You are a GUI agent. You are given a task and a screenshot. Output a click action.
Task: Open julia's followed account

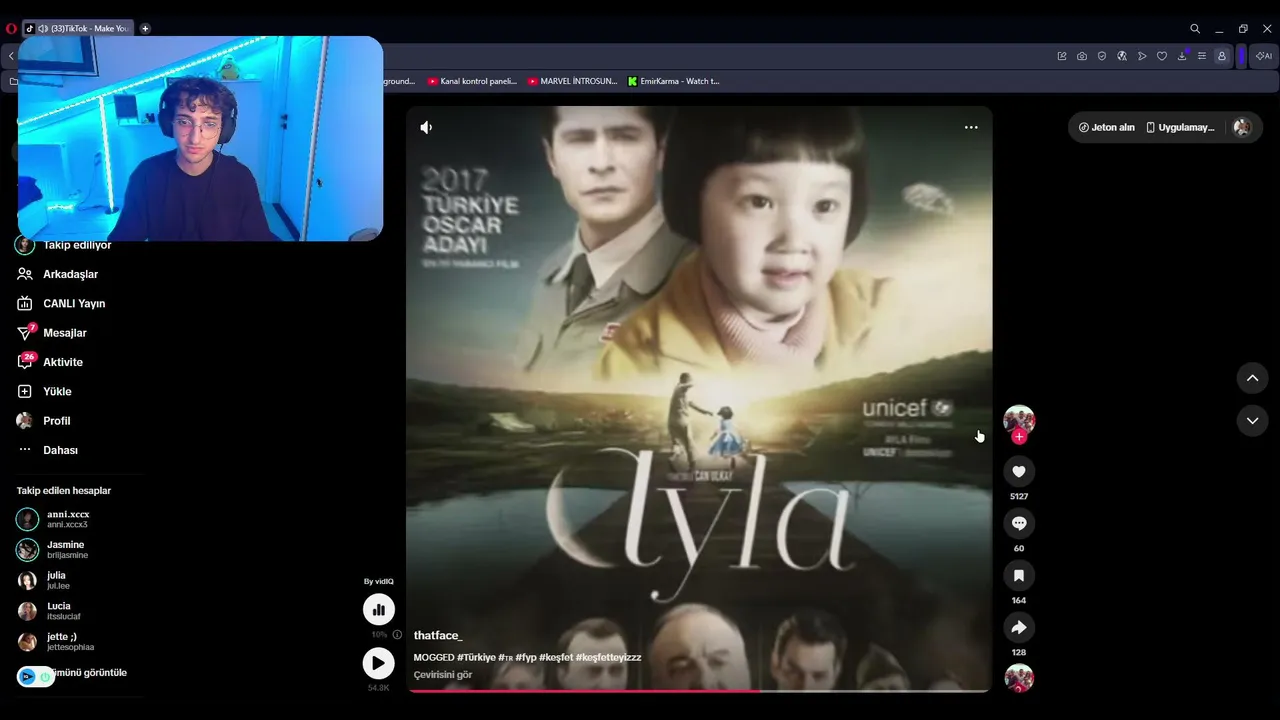point(44,580)
